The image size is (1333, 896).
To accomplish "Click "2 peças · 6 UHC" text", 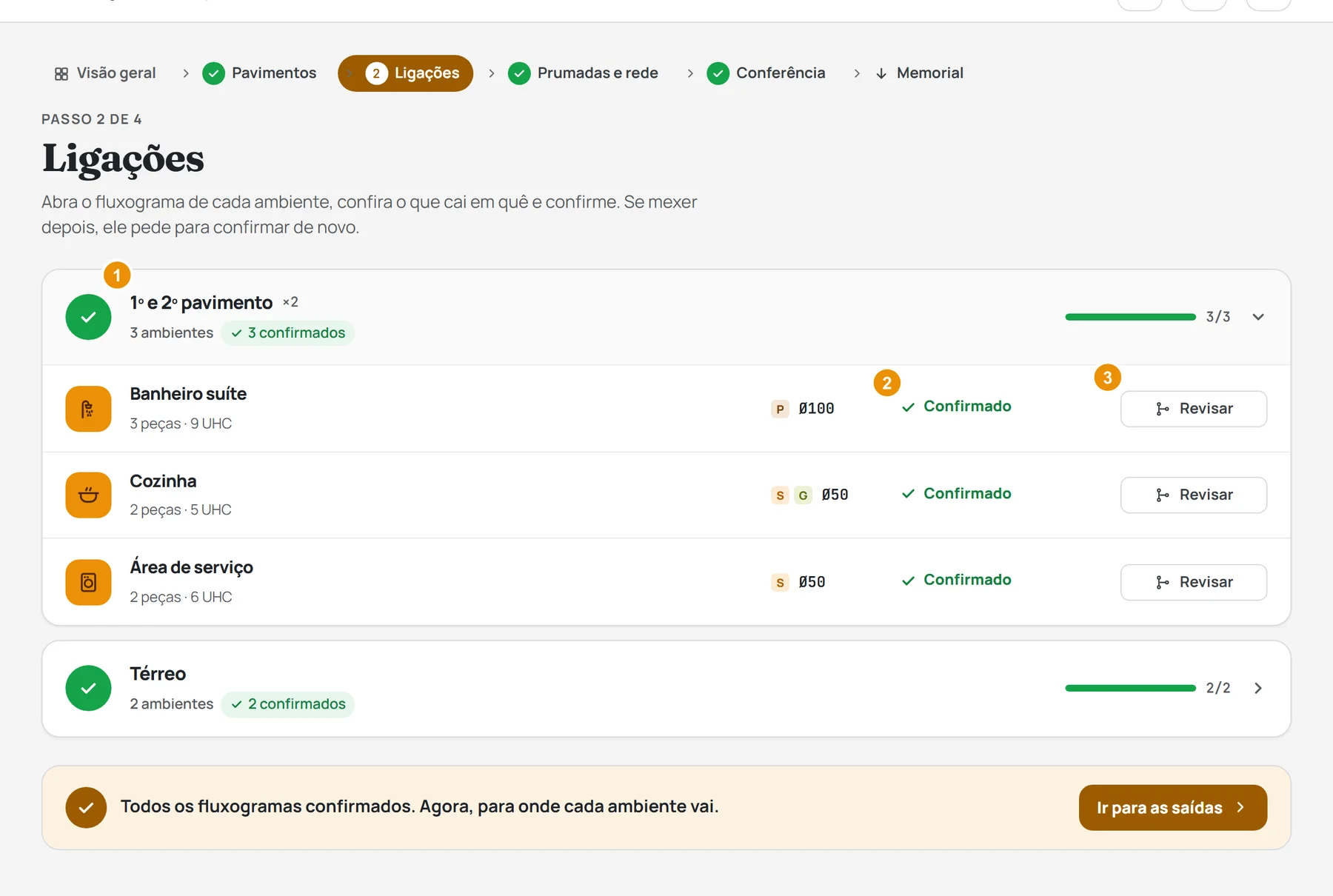I will pos(181,597).
